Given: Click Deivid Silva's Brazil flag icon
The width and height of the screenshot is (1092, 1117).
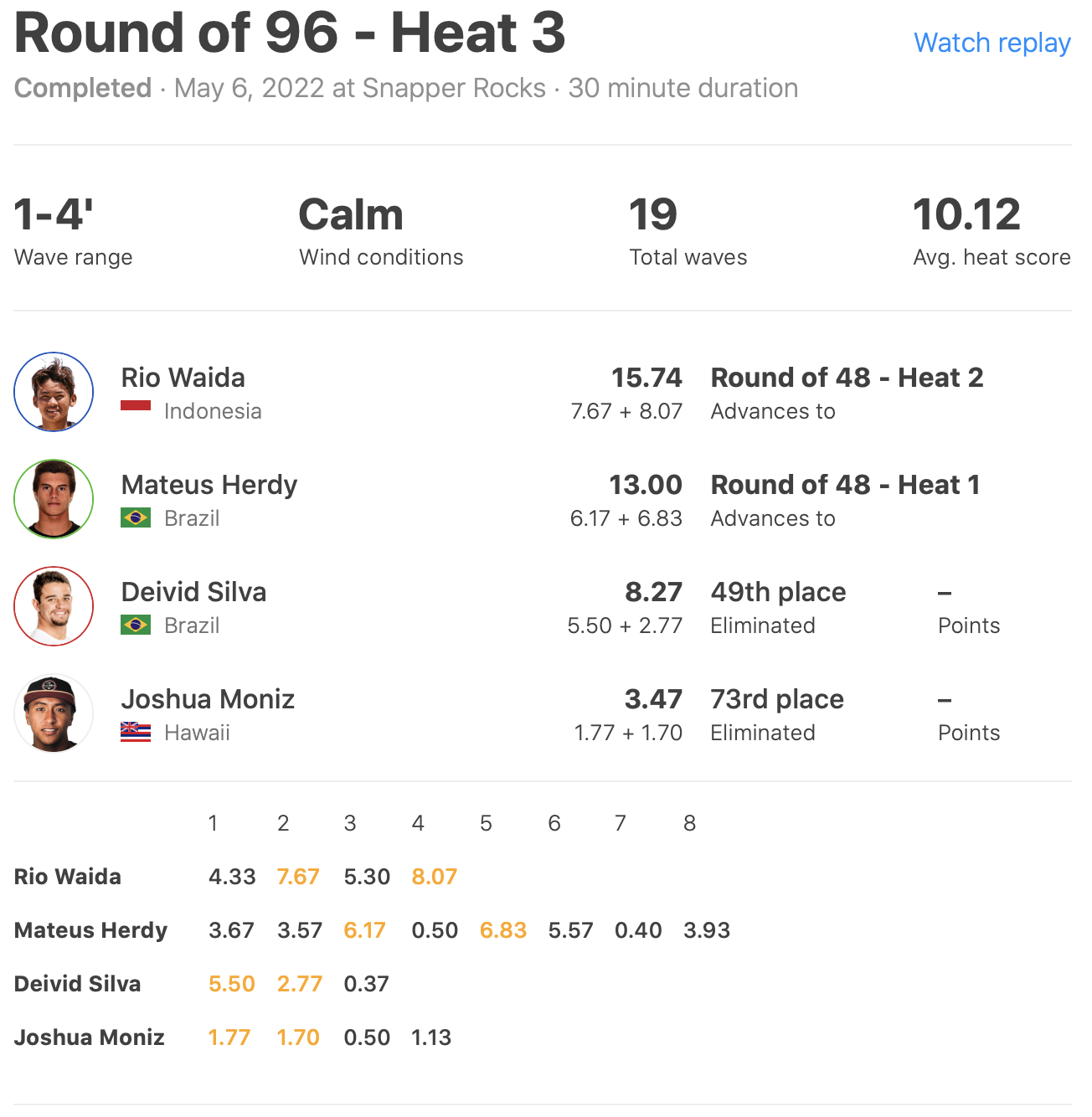Looking at the screenshot, I should [136, 625].
